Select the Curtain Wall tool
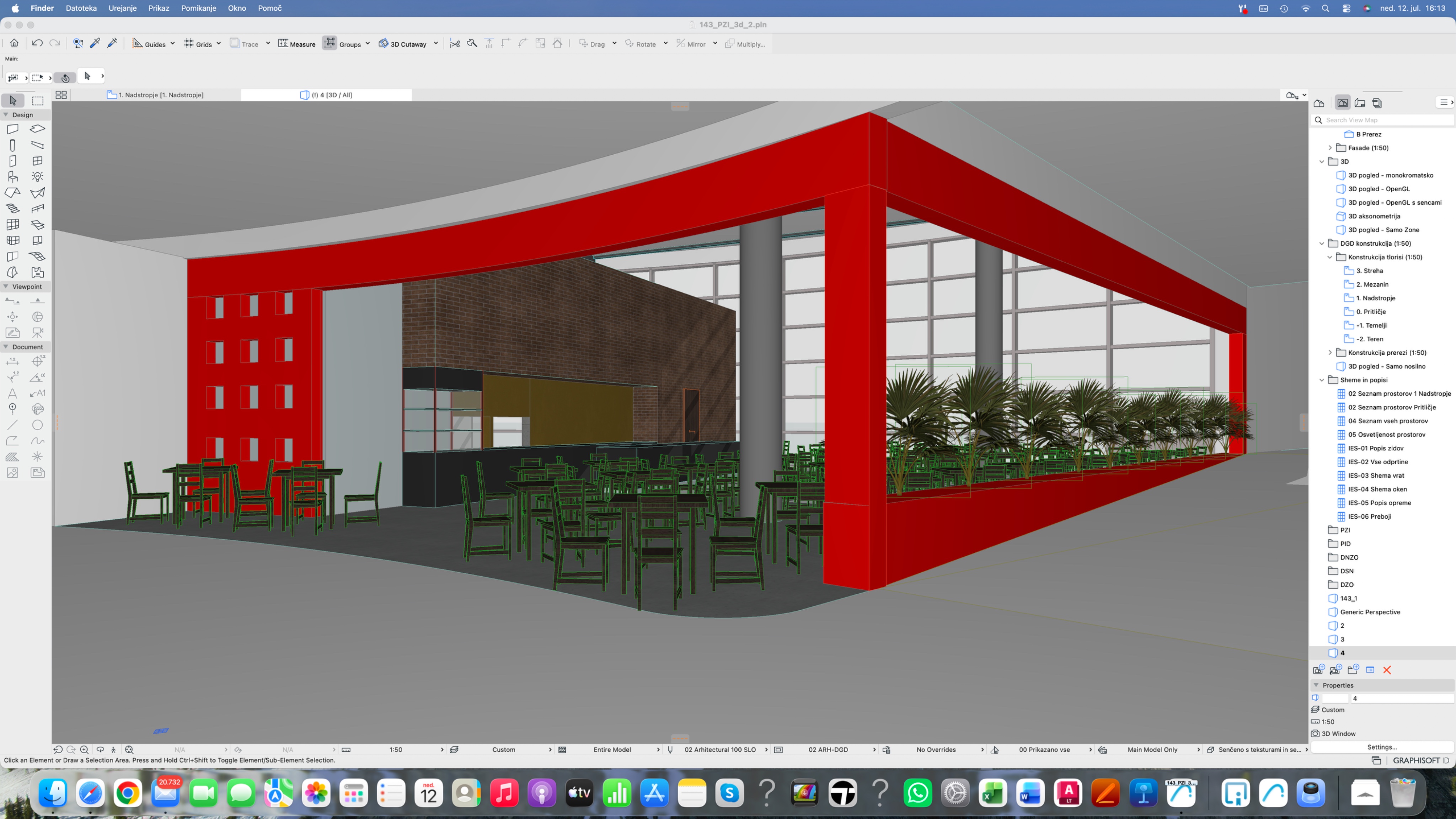 pyautogui.click(x=12, y=224)
